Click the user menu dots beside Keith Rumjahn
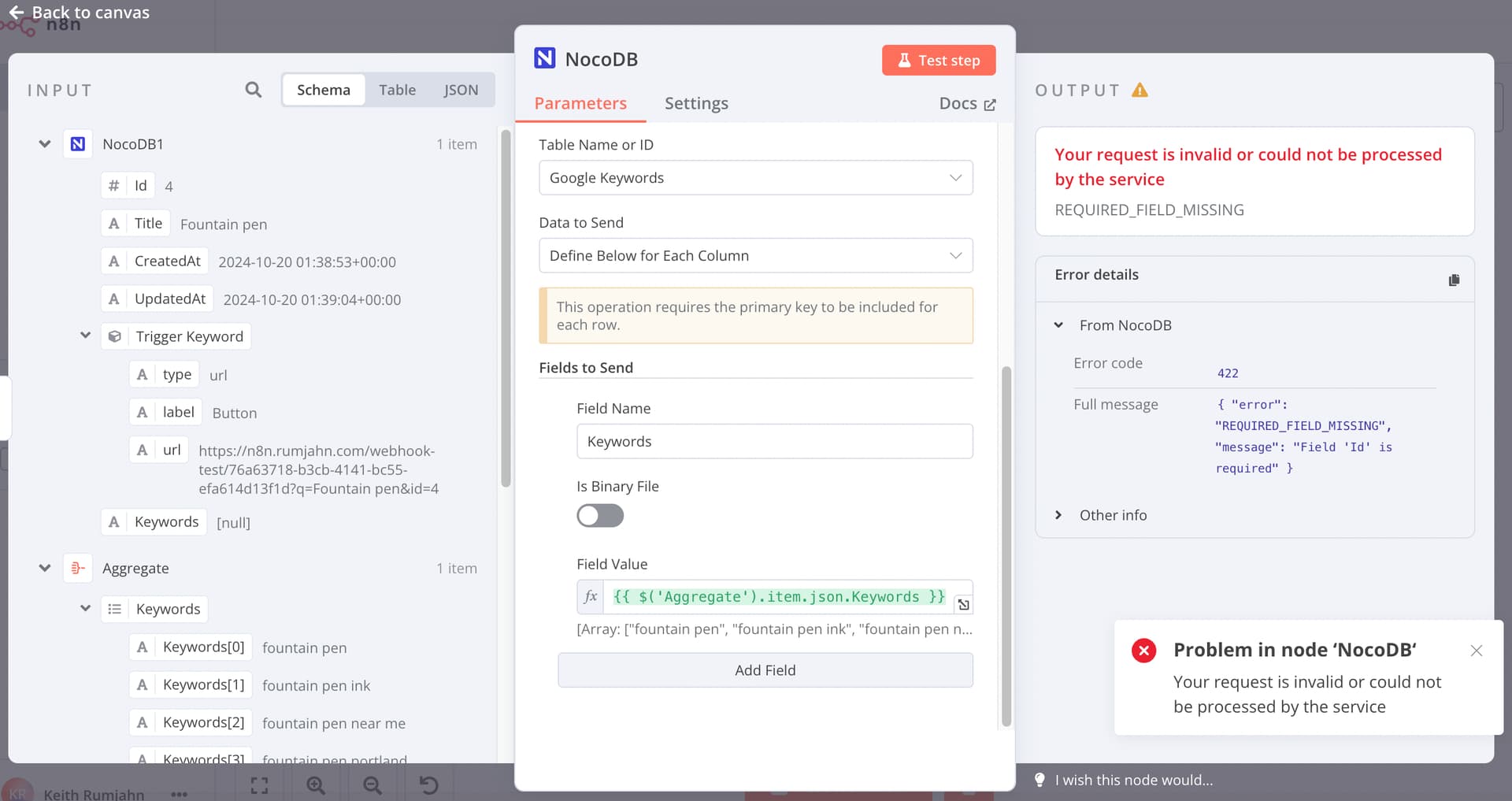 coord(180,794)
